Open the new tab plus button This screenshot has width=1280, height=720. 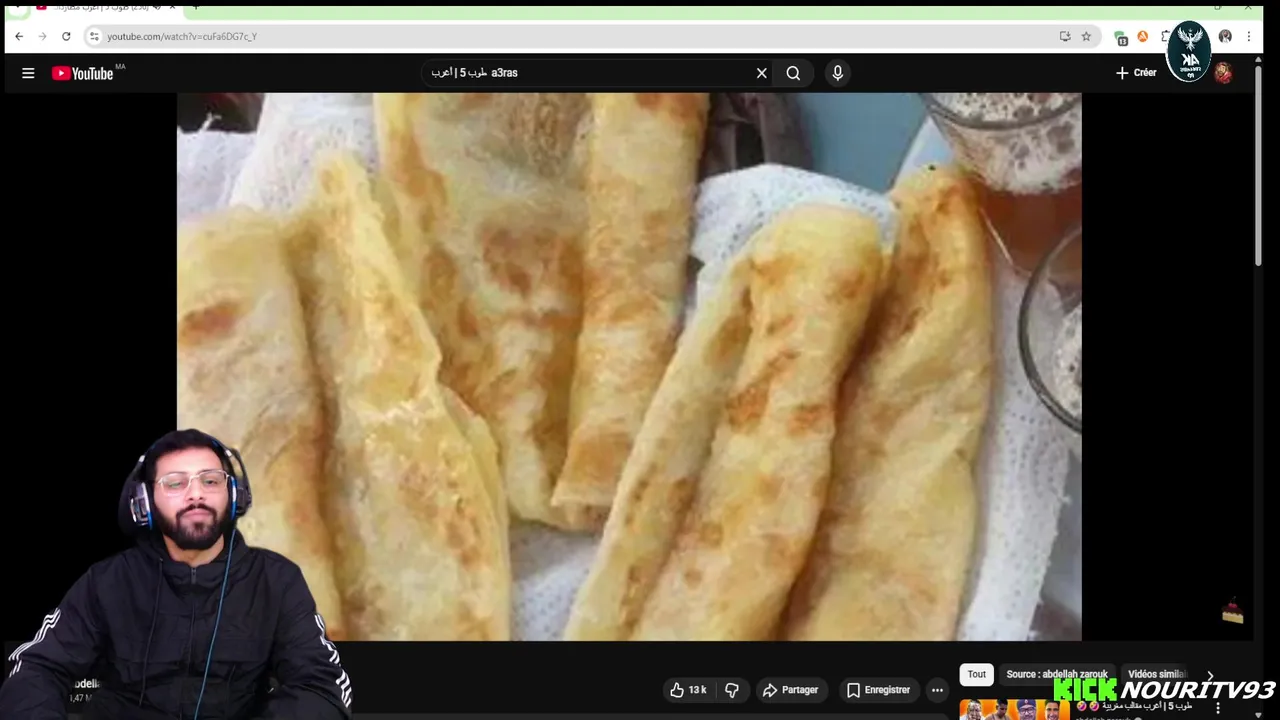pyautogui.click(x=196, y=6)
